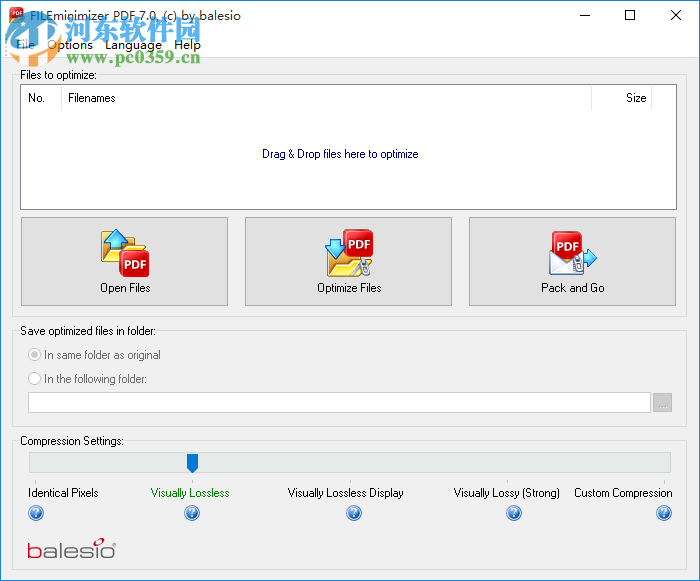Sort by the Filenames column header

pyautogui.click(x=326, y=98)
